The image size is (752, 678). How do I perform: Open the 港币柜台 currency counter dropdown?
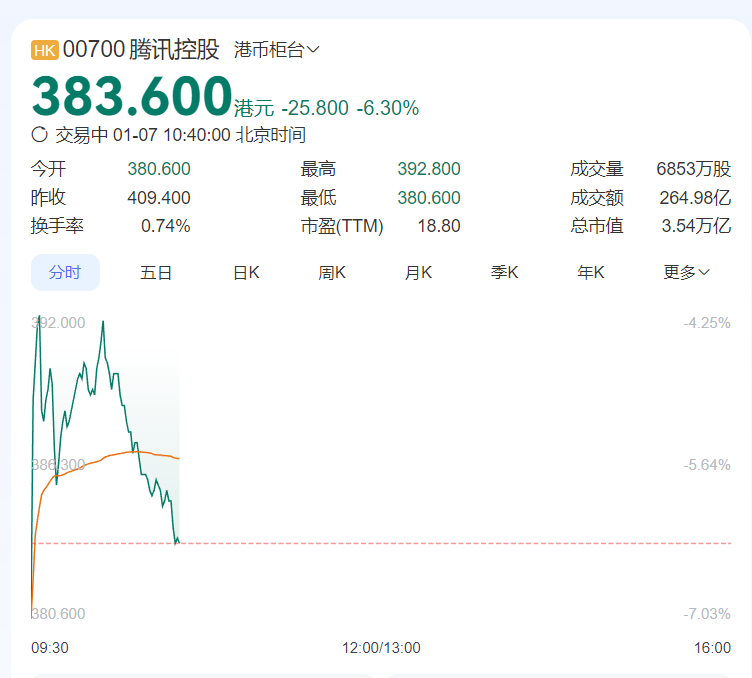tap(276, 49)
